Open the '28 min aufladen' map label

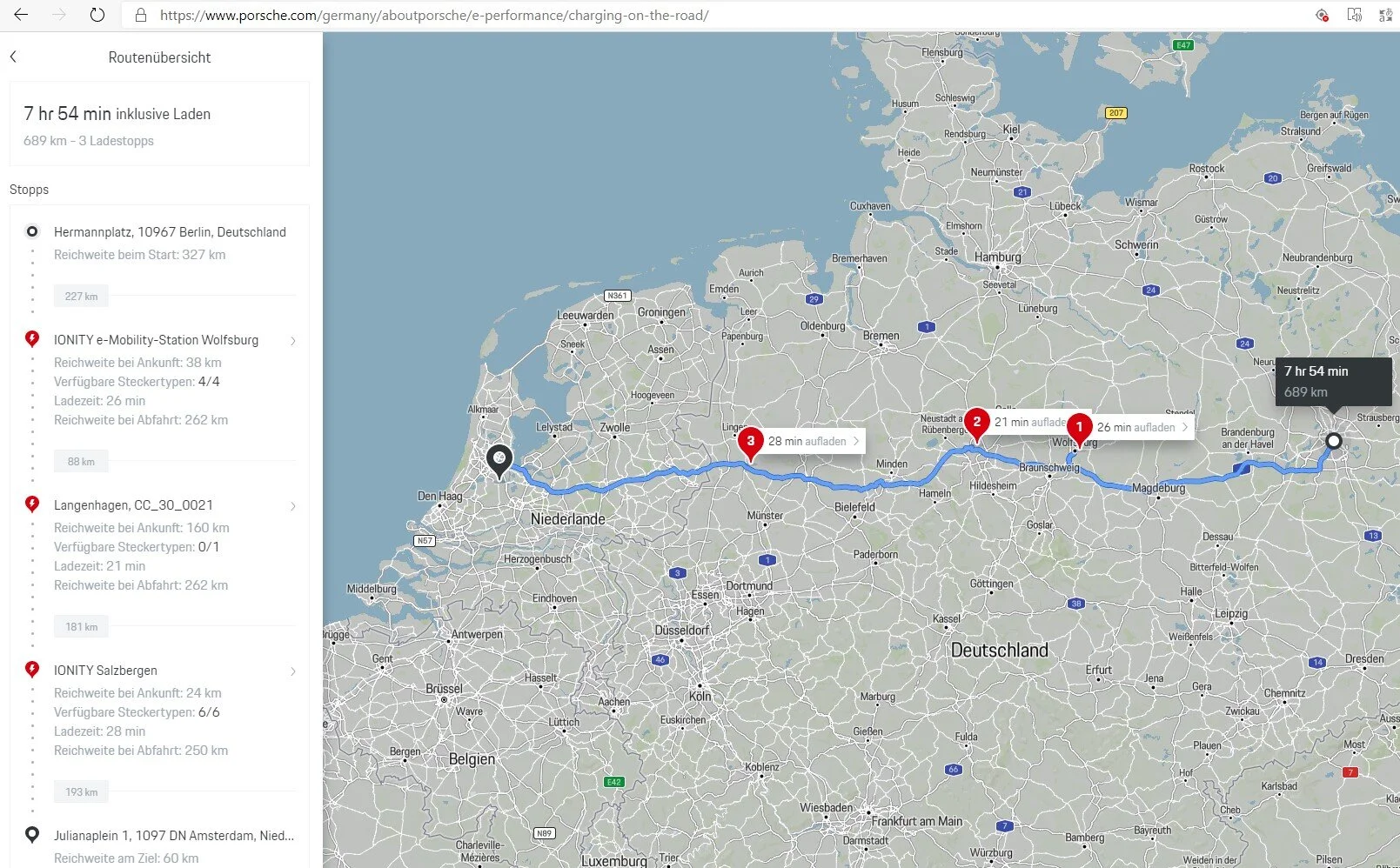pos(814,441)
